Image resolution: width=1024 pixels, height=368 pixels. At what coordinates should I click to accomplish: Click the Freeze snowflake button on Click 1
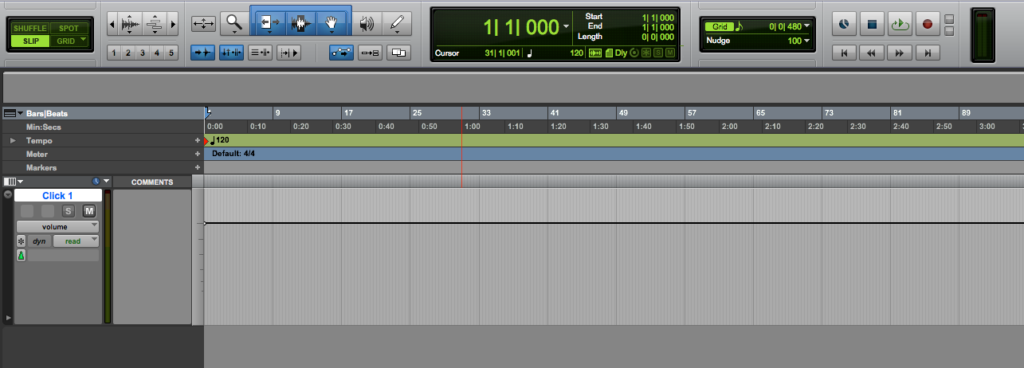coord(21,241)
